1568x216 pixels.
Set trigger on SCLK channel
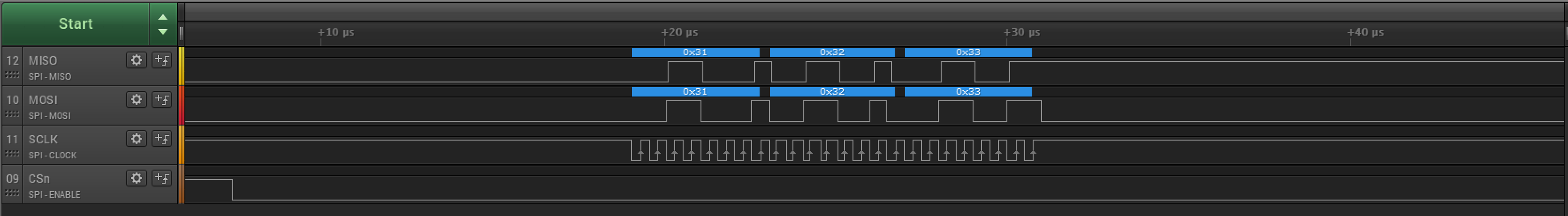(162, 139)
